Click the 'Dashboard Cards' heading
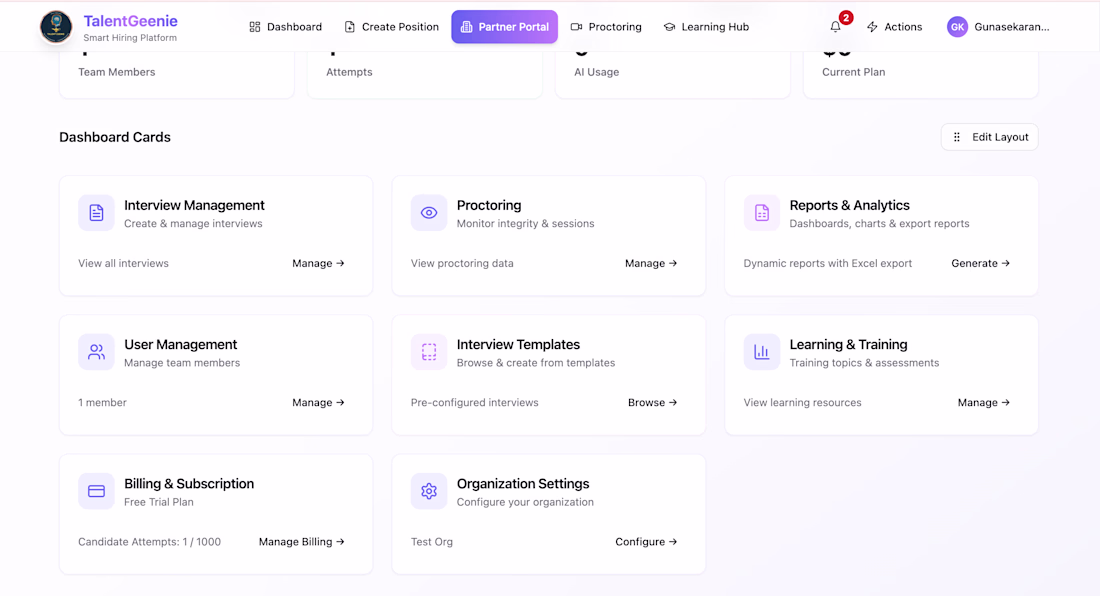The width and height of the screenshot is (1100, 596). (x=115, y=137)
